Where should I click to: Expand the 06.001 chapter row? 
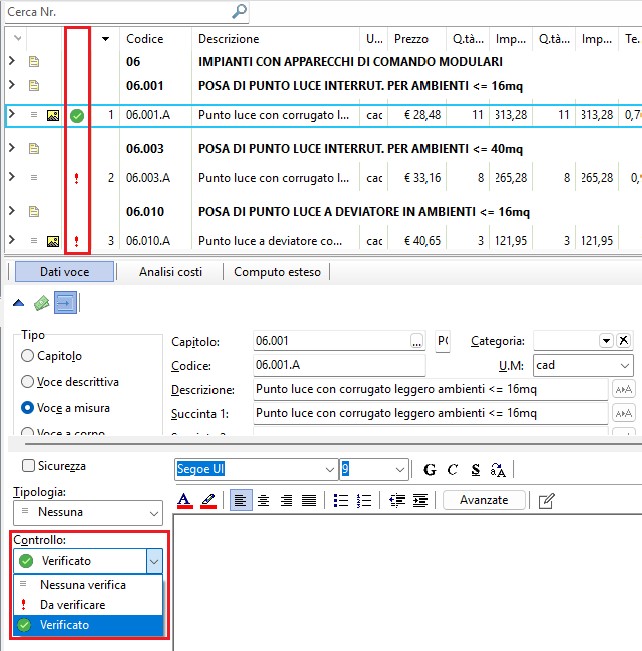12,85
